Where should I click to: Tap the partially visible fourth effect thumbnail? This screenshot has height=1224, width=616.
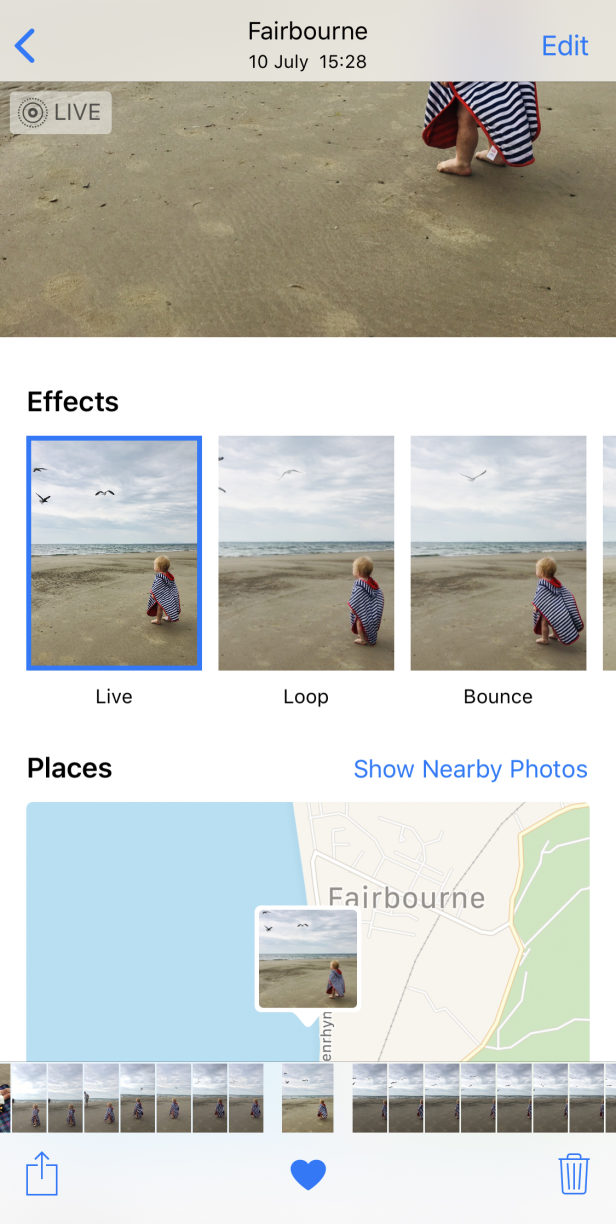click(610, 552)
